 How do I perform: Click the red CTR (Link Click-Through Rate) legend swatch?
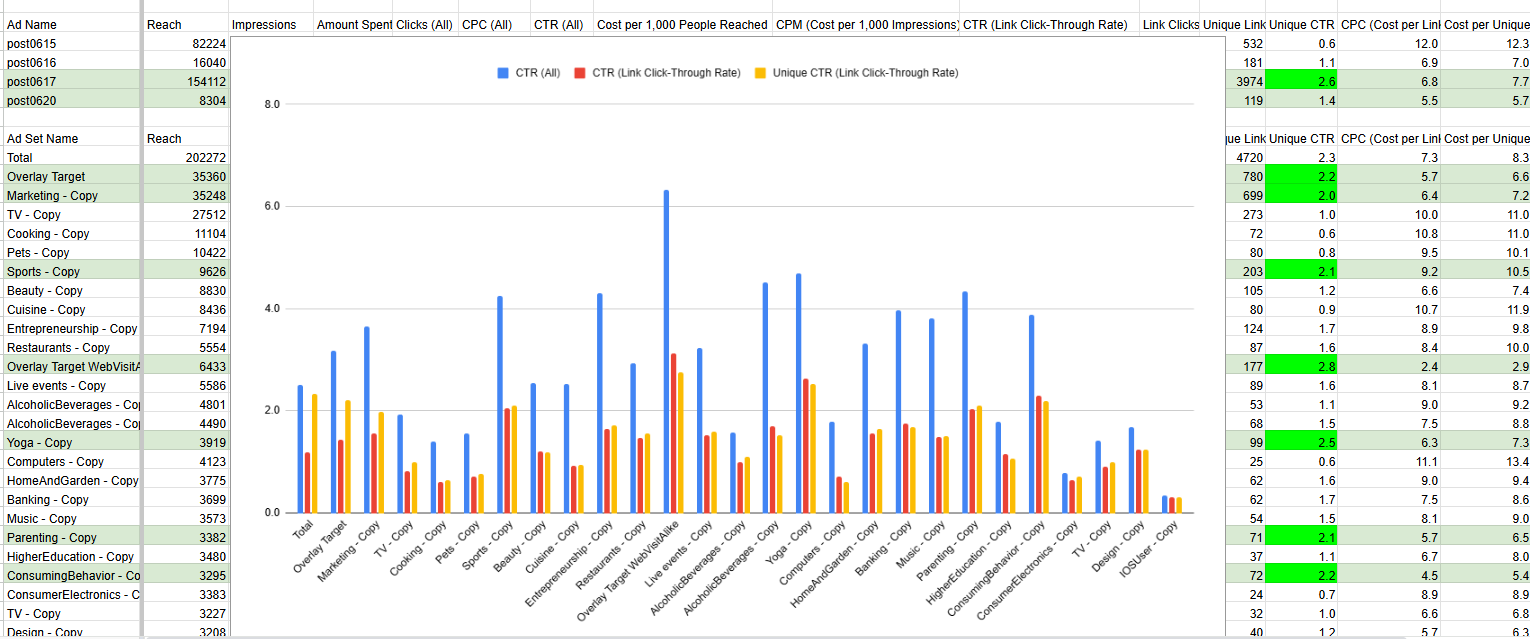[580, 72]
